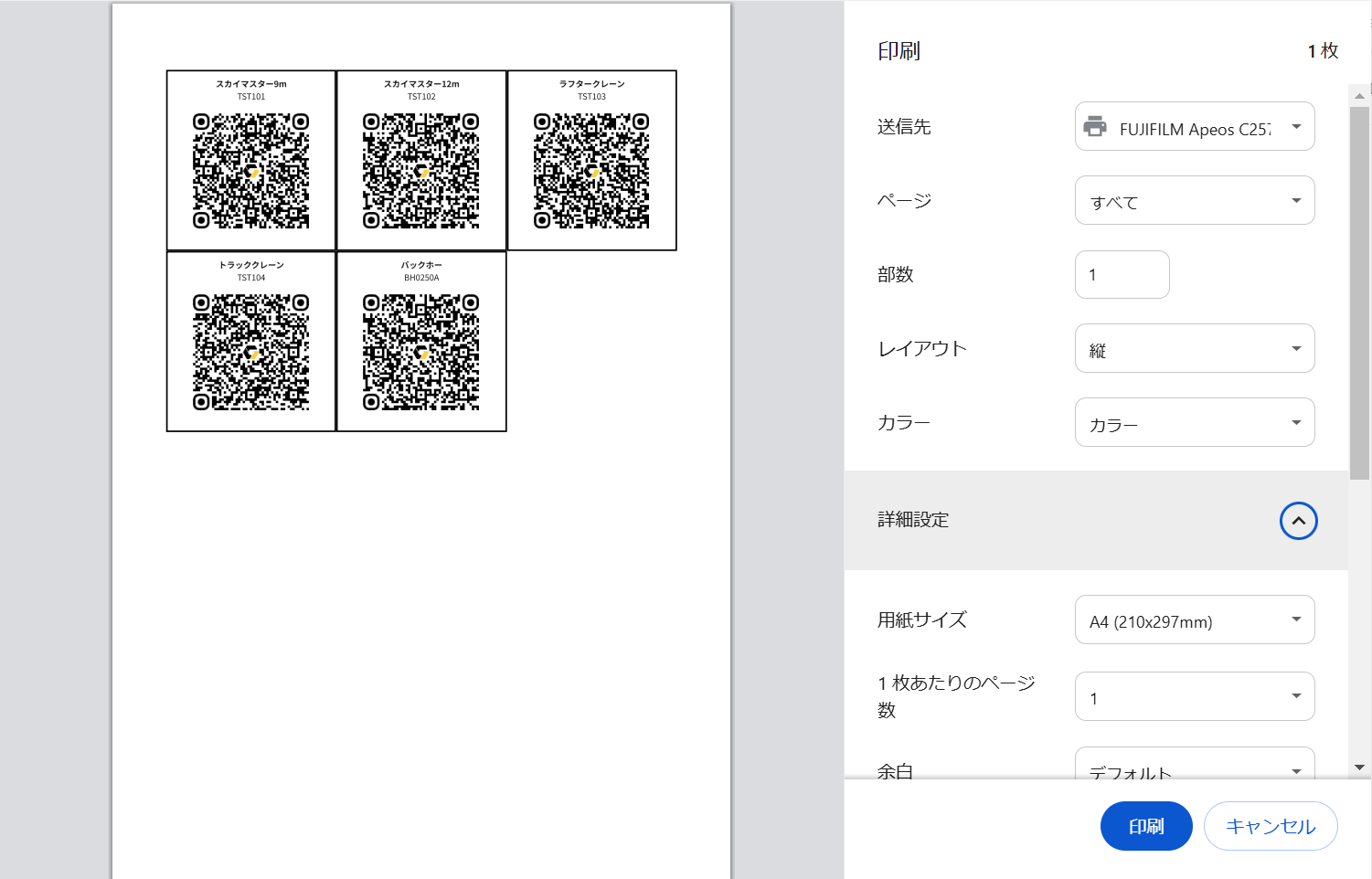Screen dimensions: 1372x879
Task: Click the 部数 copies input field
Action: [1122, 275]
